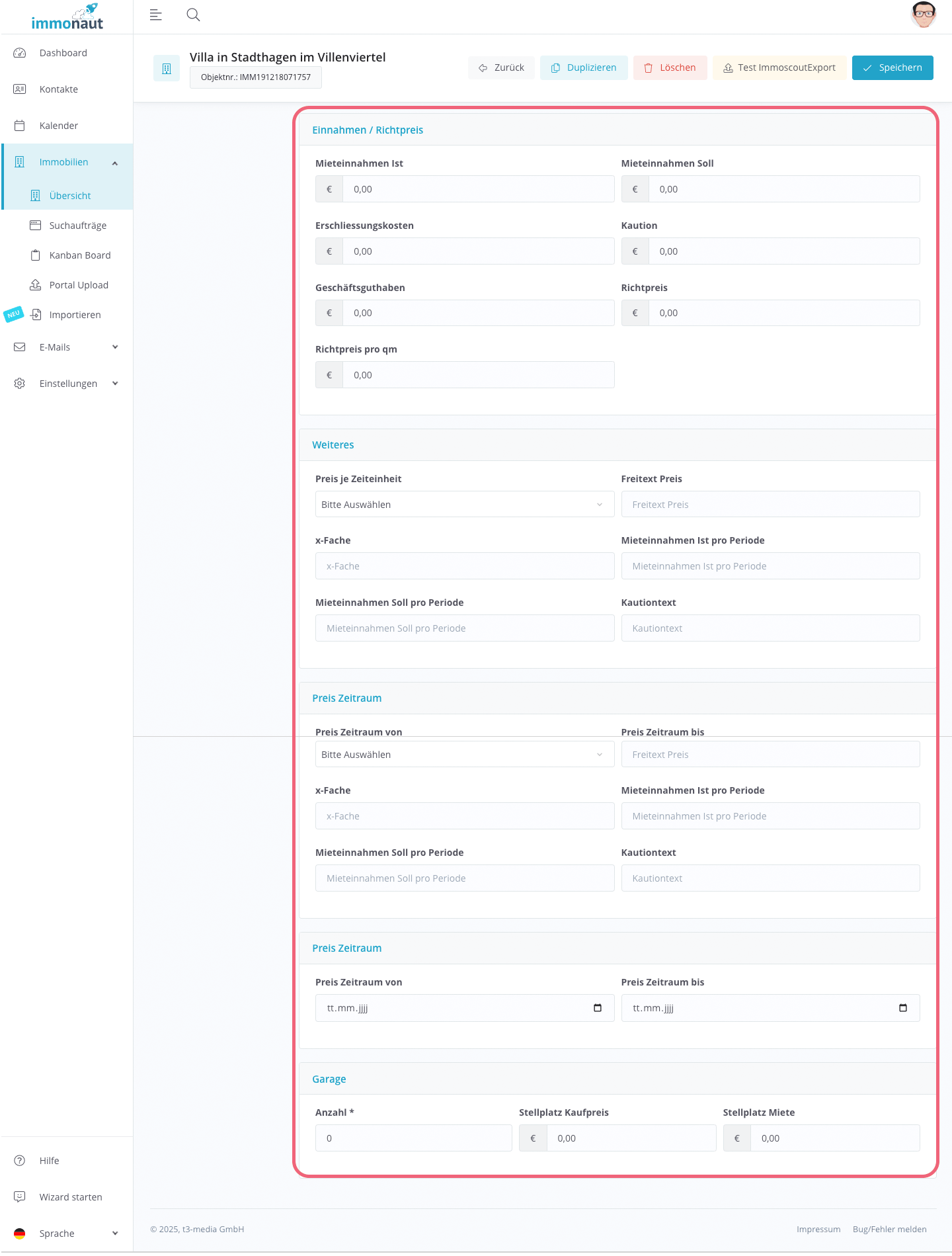
Task: Go to Kanban Board in sidebar
Action: [79, 255]
